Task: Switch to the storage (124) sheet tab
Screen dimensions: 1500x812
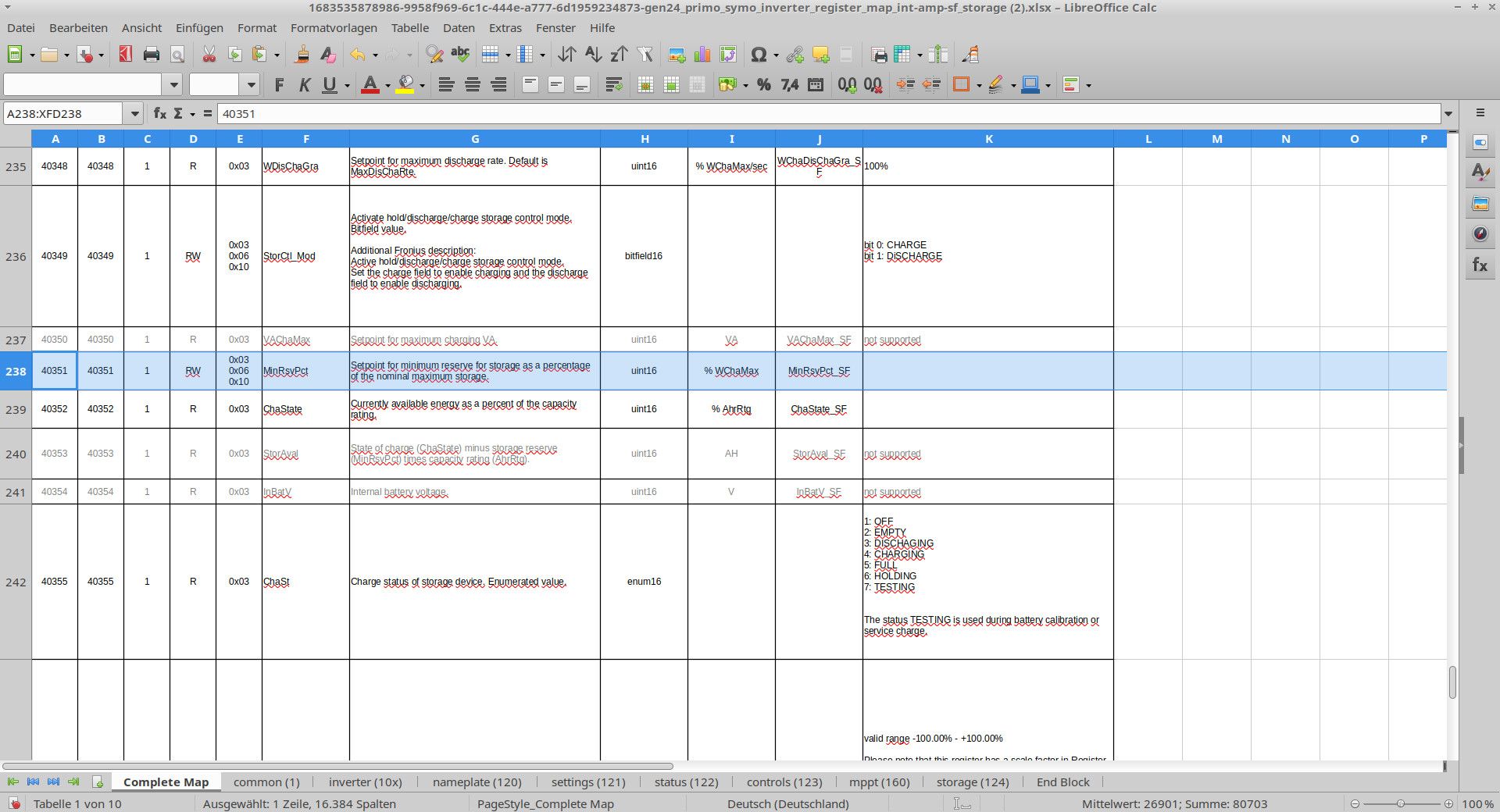Action: coord(972,782)
